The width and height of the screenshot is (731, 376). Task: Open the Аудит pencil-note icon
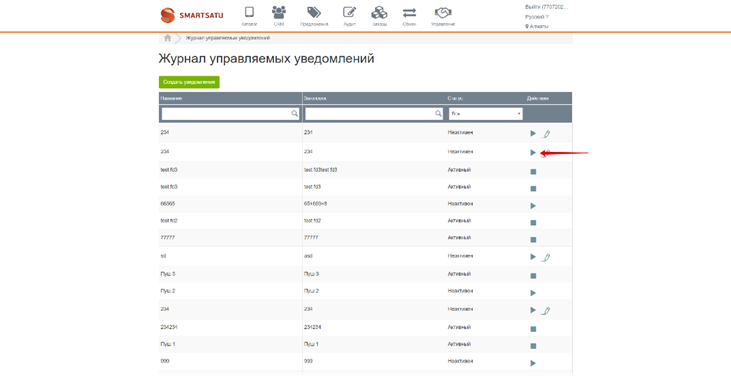(350, 12)
